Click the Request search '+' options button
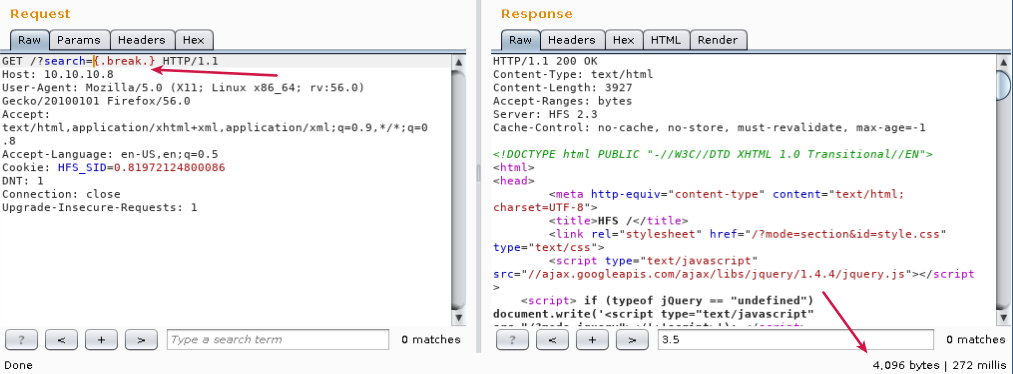The height and width of the screenshot is (374, 1013). coord(101,339)
